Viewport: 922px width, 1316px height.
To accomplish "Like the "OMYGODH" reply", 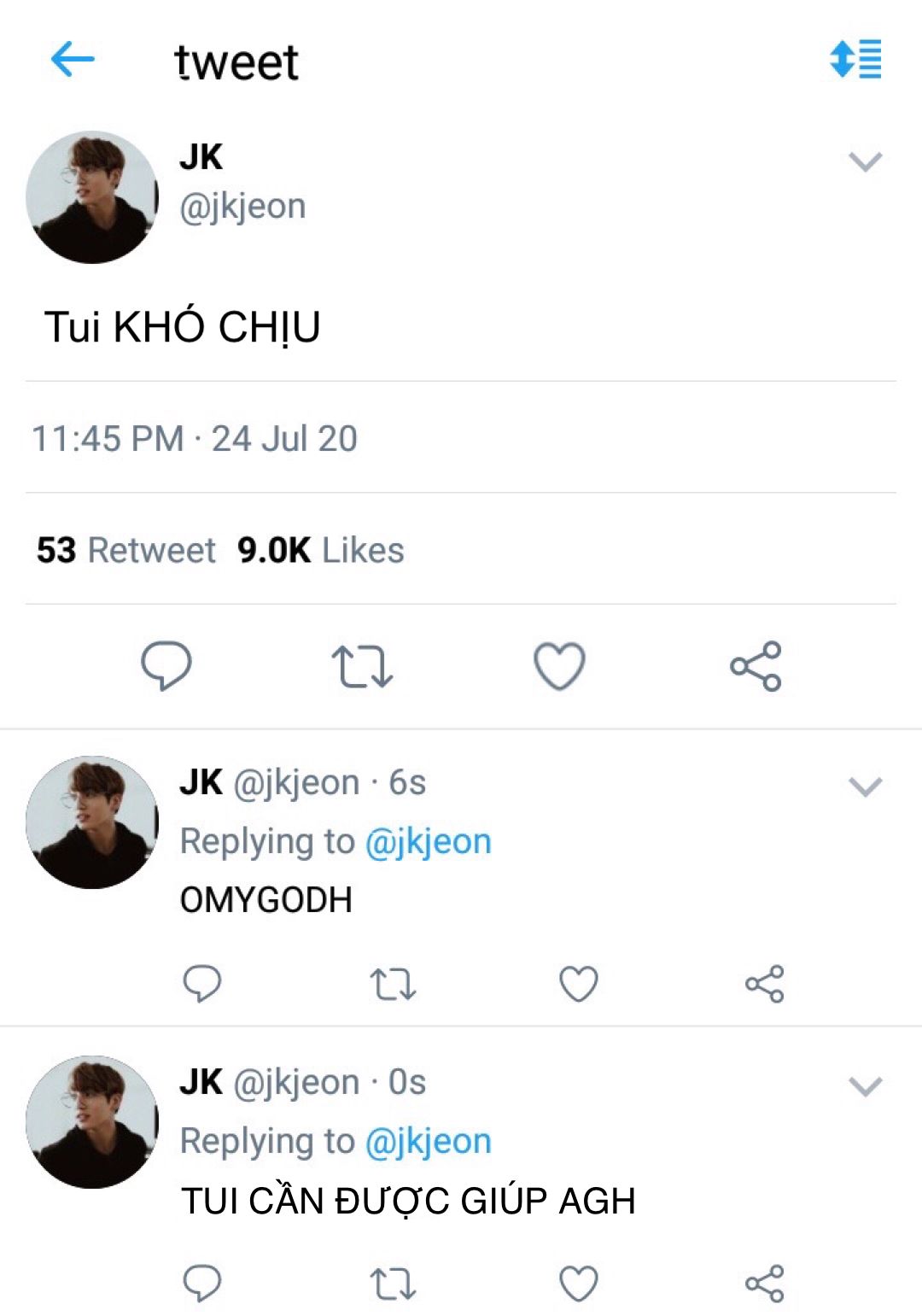I will coord(578,984).
